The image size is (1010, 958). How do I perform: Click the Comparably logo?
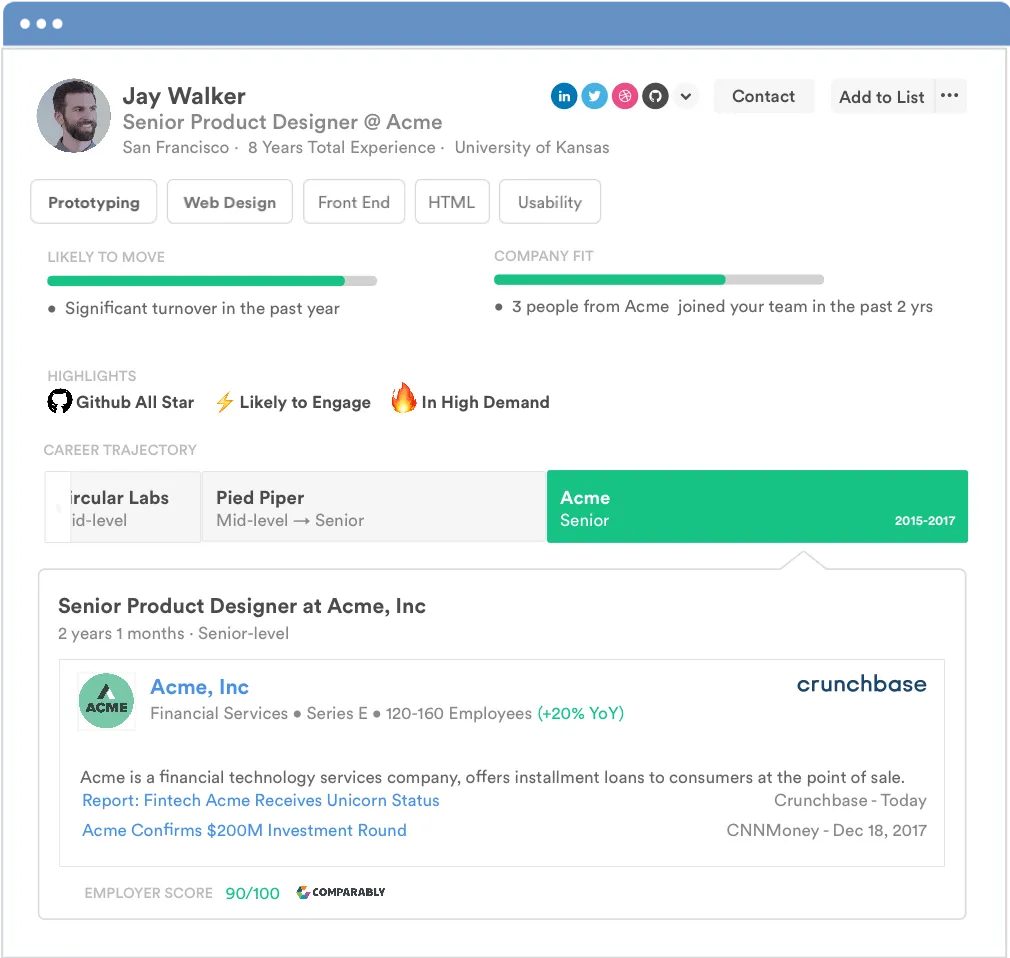[x=341, y=892]
